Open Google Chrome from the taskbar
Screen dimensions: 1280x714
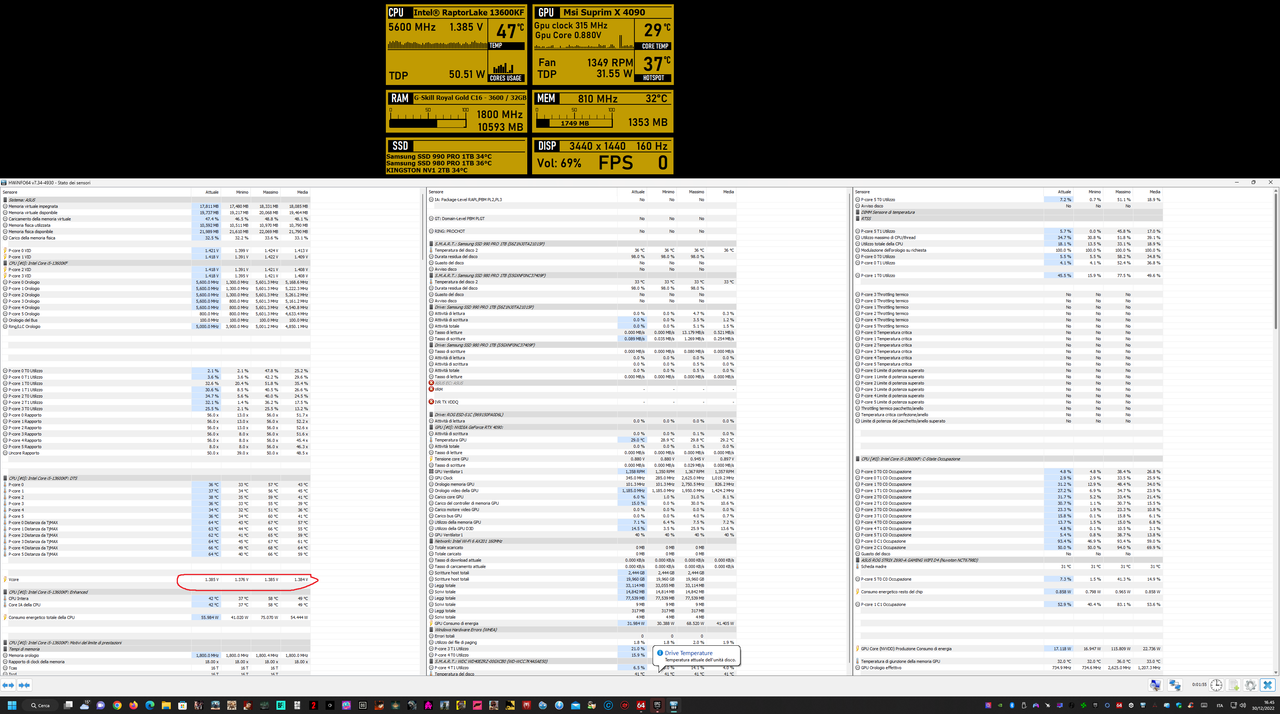tap(118, 705)
